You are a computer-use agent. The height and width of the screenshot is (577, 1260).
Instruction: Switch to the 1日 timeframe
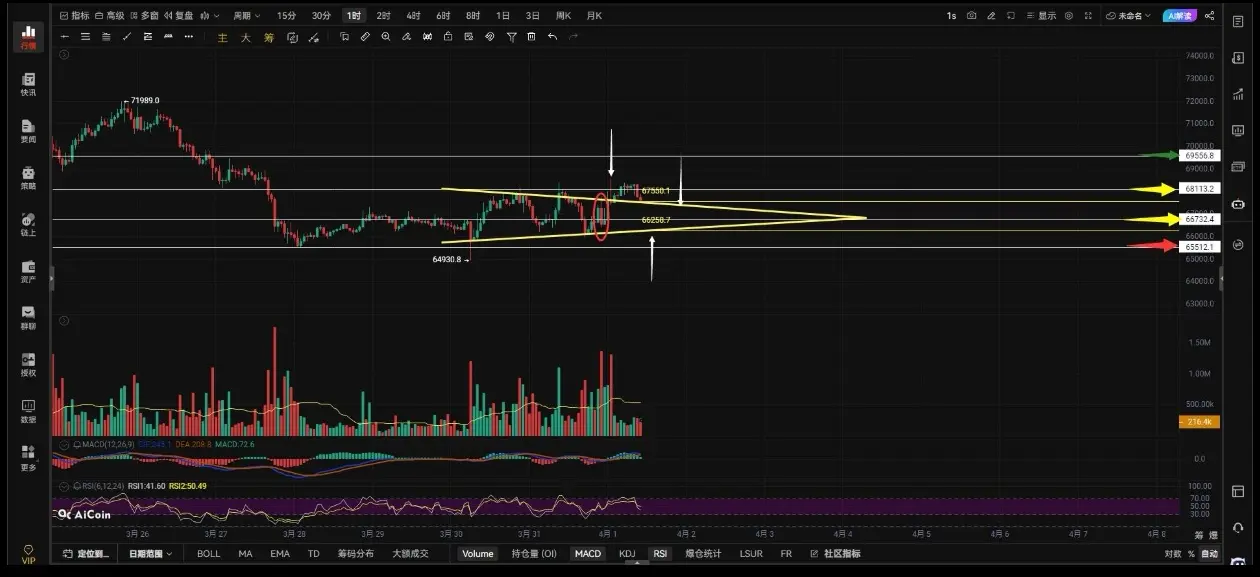tap(503, 16)
